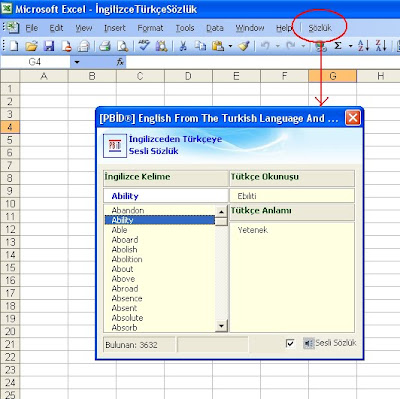This screenshot has height=399, width=400.
Task: Open the Undo history dropdown arrow
Action: tap(277, 46)
